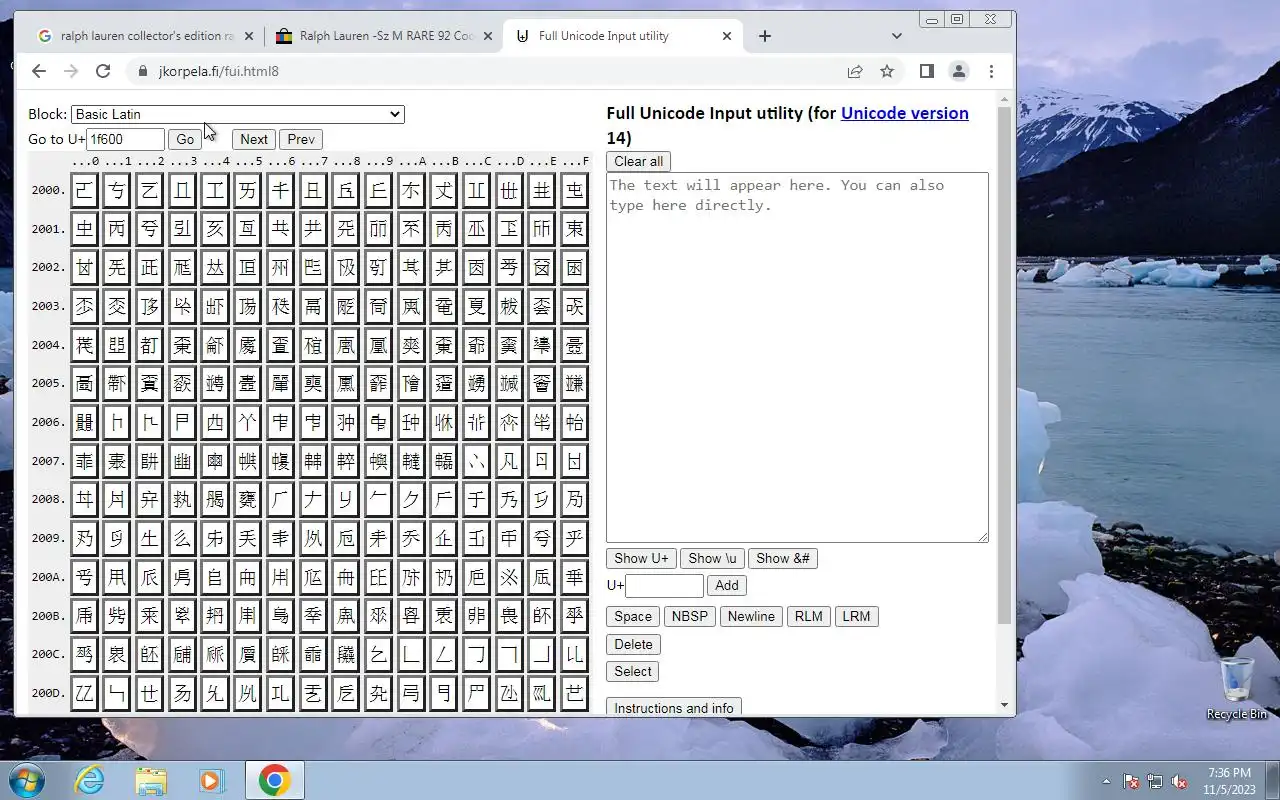Open Action Center flag in system tray
The image size is (1280, 800).
[1131, 781]
